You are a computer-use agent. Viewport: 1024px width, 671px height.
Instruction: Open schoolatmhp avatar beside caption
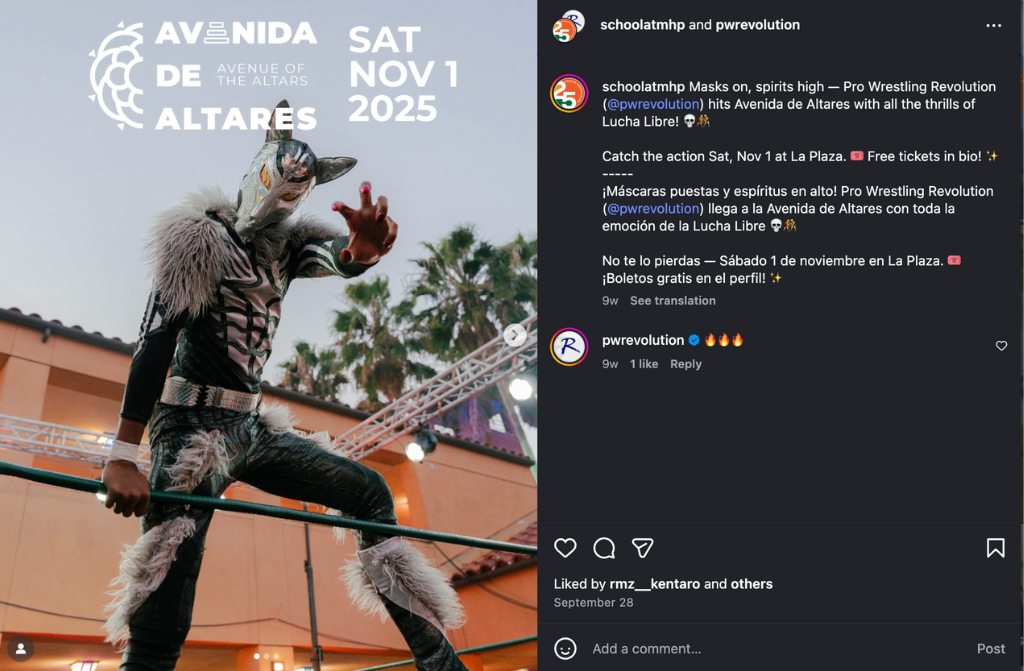pos(569,93)
